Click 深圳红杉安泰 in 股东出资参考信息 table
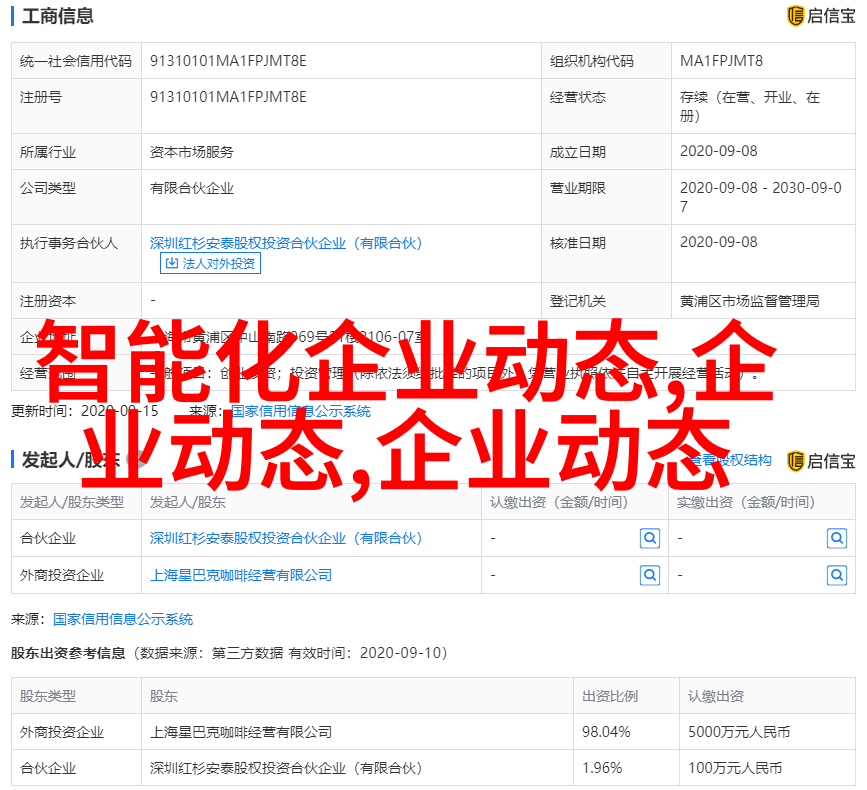This screenshot has width=867, height=790. (286, 768)
